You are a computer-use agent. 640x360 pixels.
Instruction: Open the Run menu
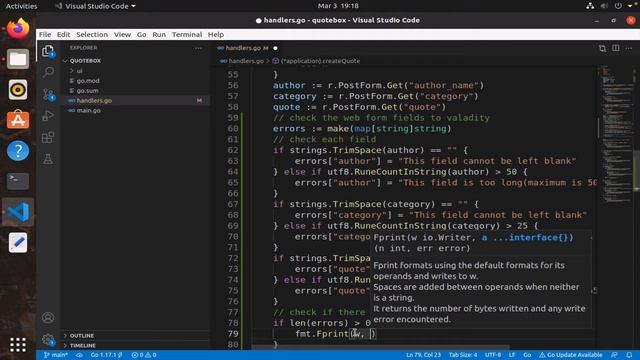pyautogui.click(x=159, y=35)
